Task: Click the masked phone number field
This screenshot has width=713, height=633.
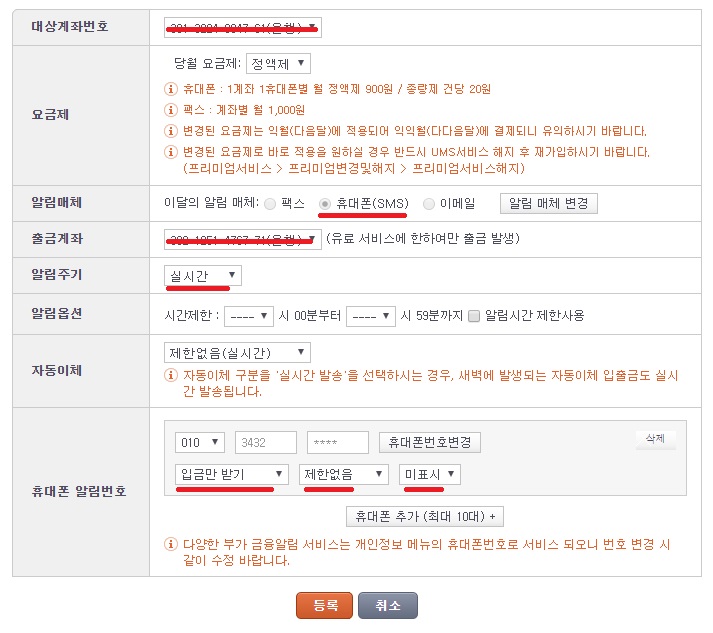Action: pos(337,442)
